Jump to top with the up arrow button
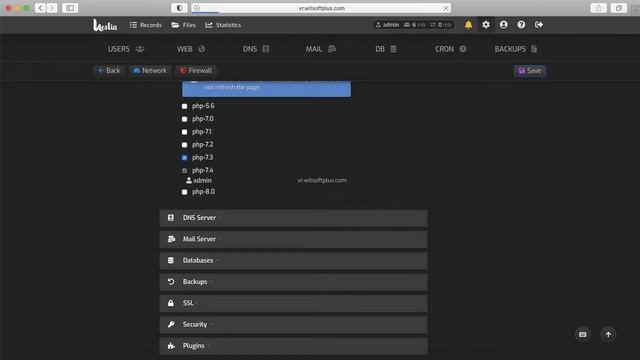Image resolution: width=640 pixels, height=360 pixels. [x=608, y=334]
